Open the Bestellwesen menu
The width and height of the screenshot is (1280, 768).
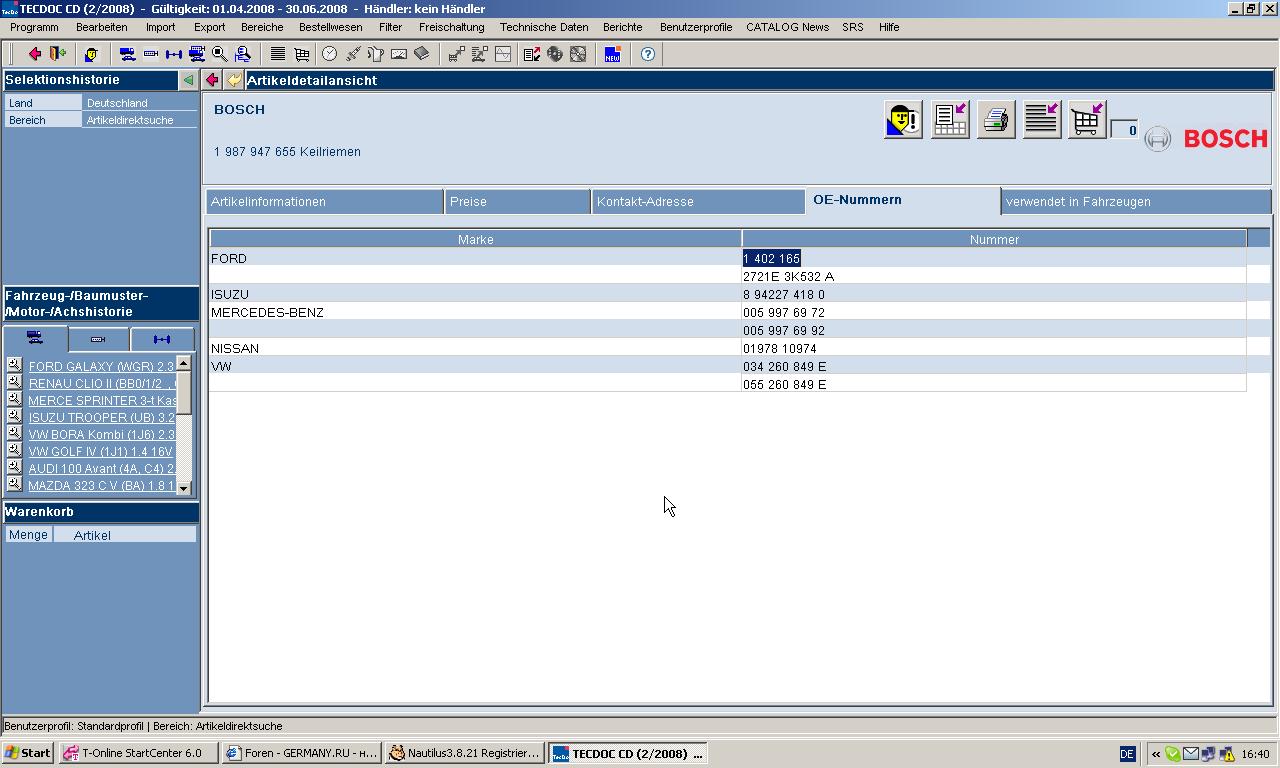point(330,27)
